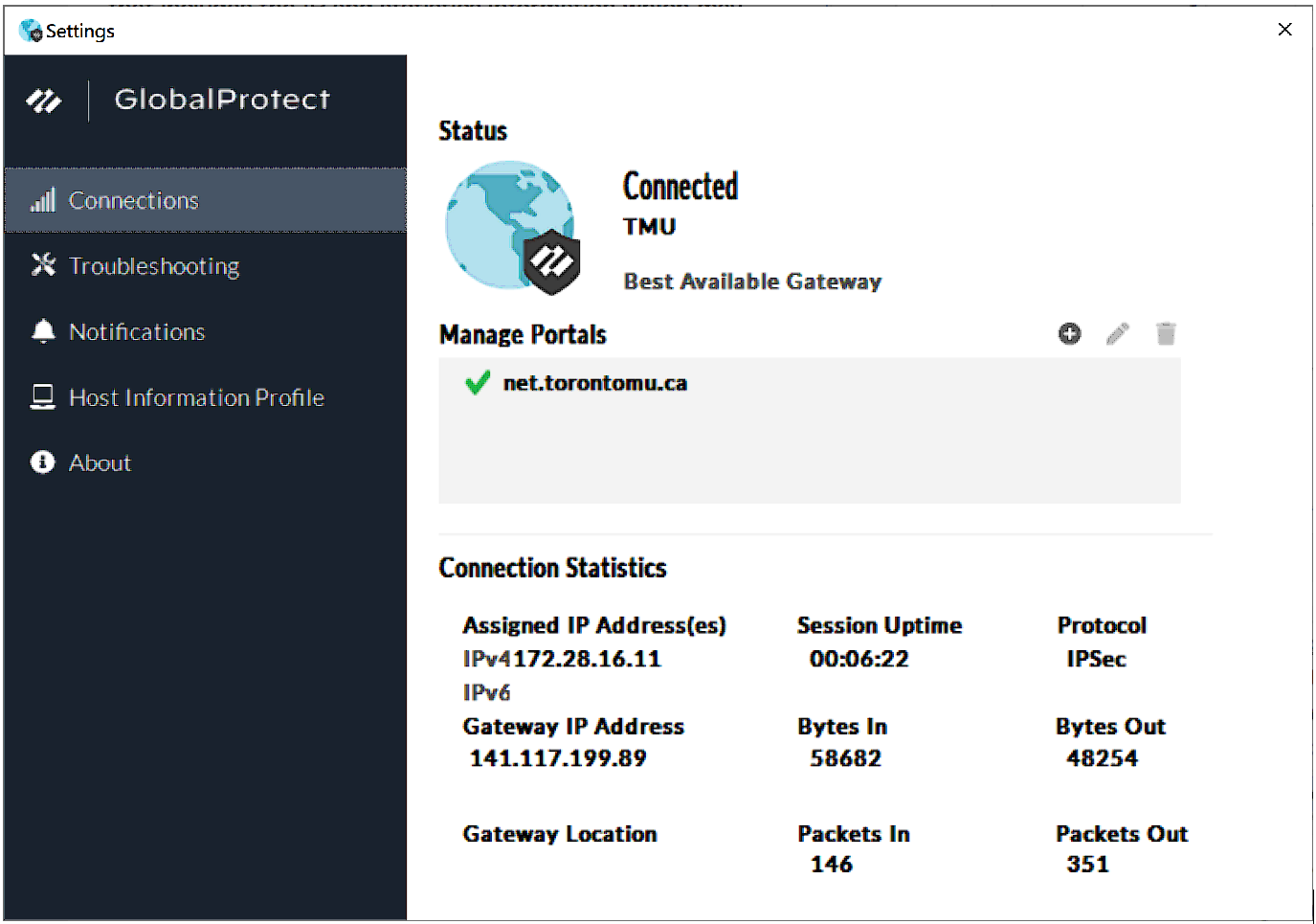Click the globe connection status icon
The width and height of the screenshot is (1316, 924).
tap(509, 225)
